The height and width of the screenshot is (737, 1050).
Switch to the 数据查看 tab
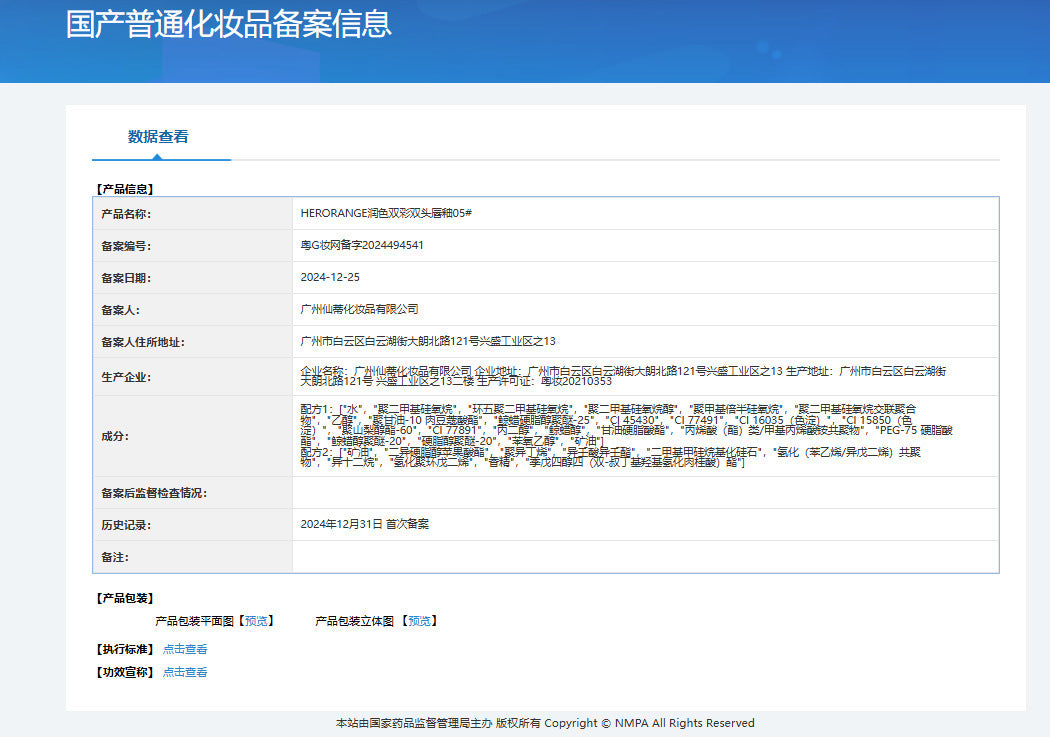(x=158, y=137)
